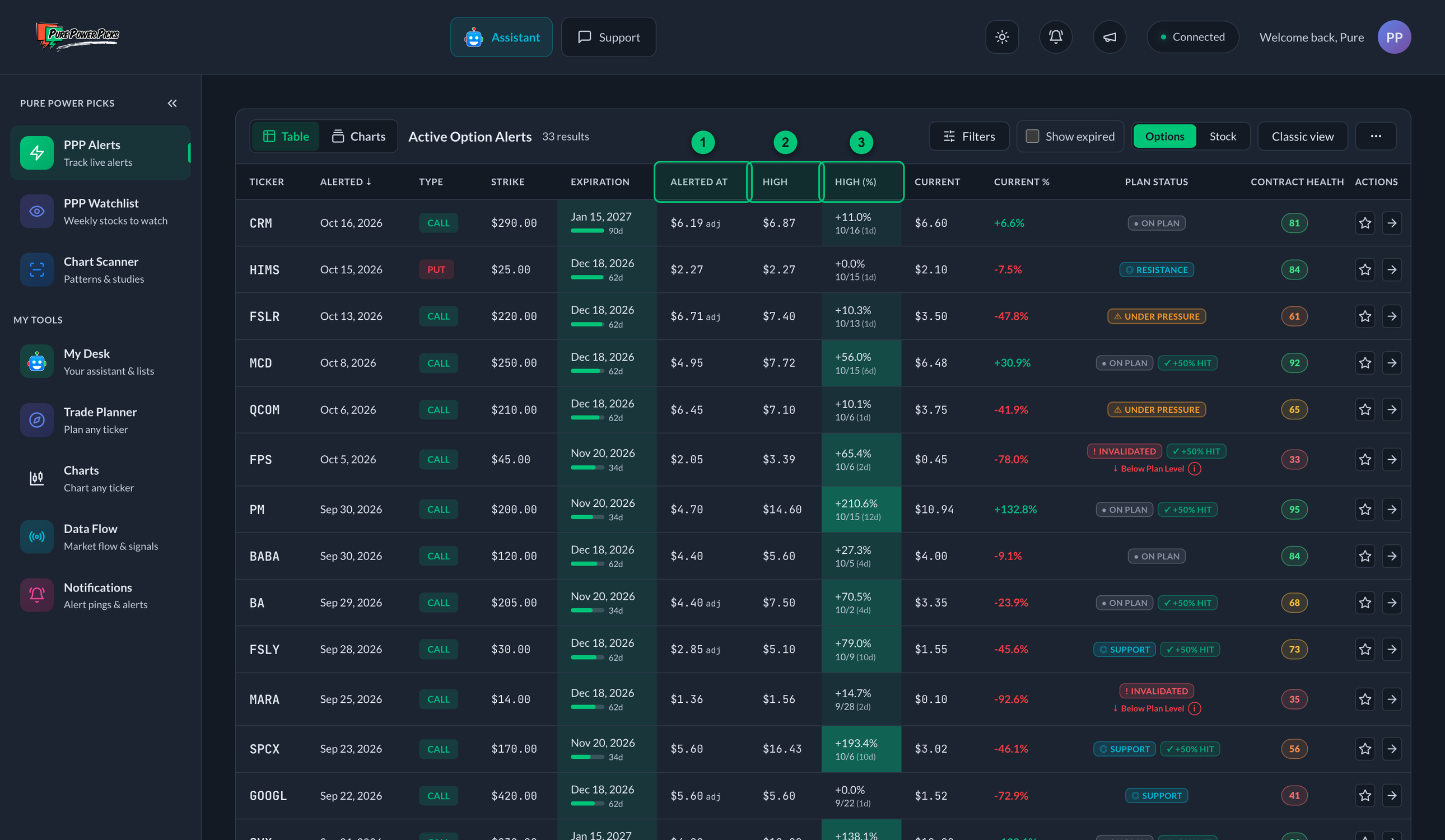Open the Assistant button
The height and width of the screenshot is (840, 1445).
click(501, 38)
